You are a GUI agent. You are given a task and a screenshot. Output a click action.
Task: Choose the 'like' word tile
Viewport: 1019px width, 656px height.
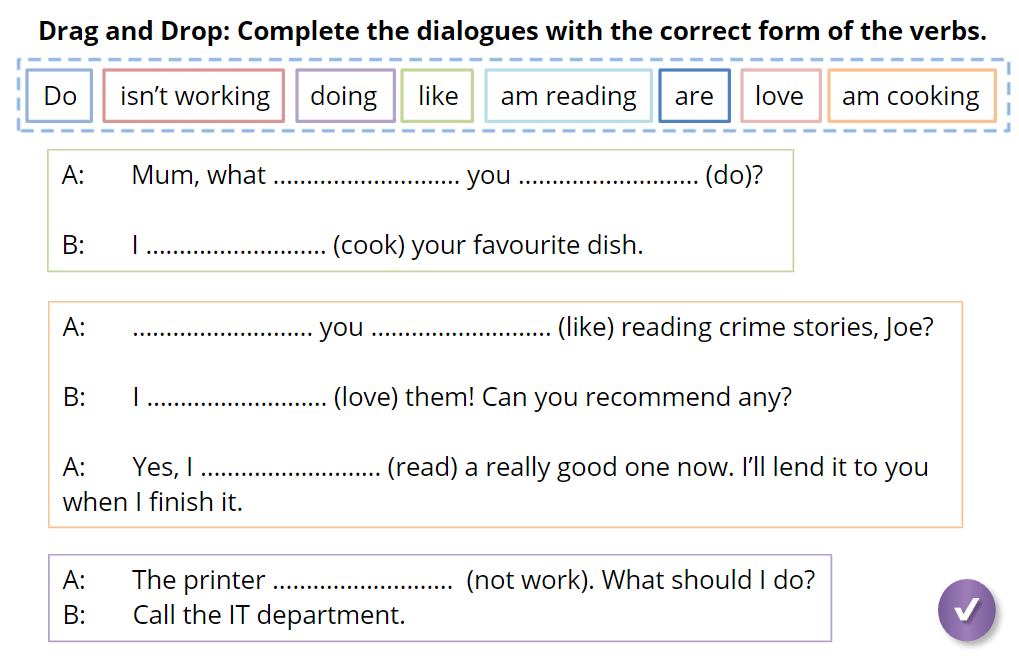[437, 96]
